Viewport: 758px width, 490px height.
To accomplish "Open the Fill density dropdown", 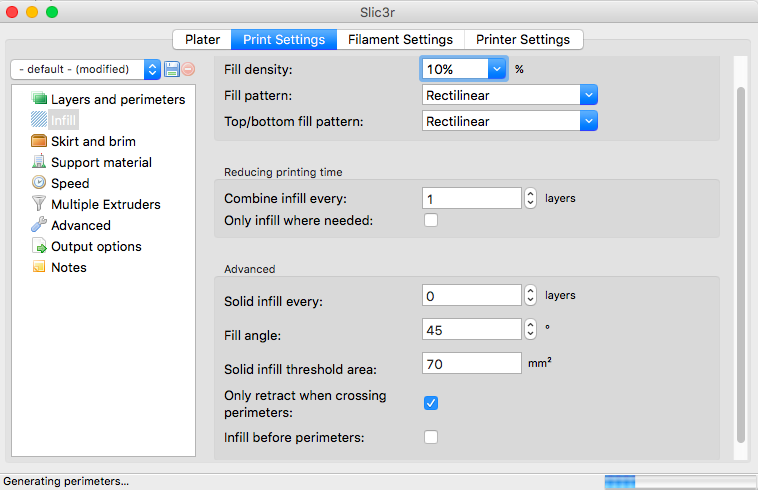I will point(498,69).
